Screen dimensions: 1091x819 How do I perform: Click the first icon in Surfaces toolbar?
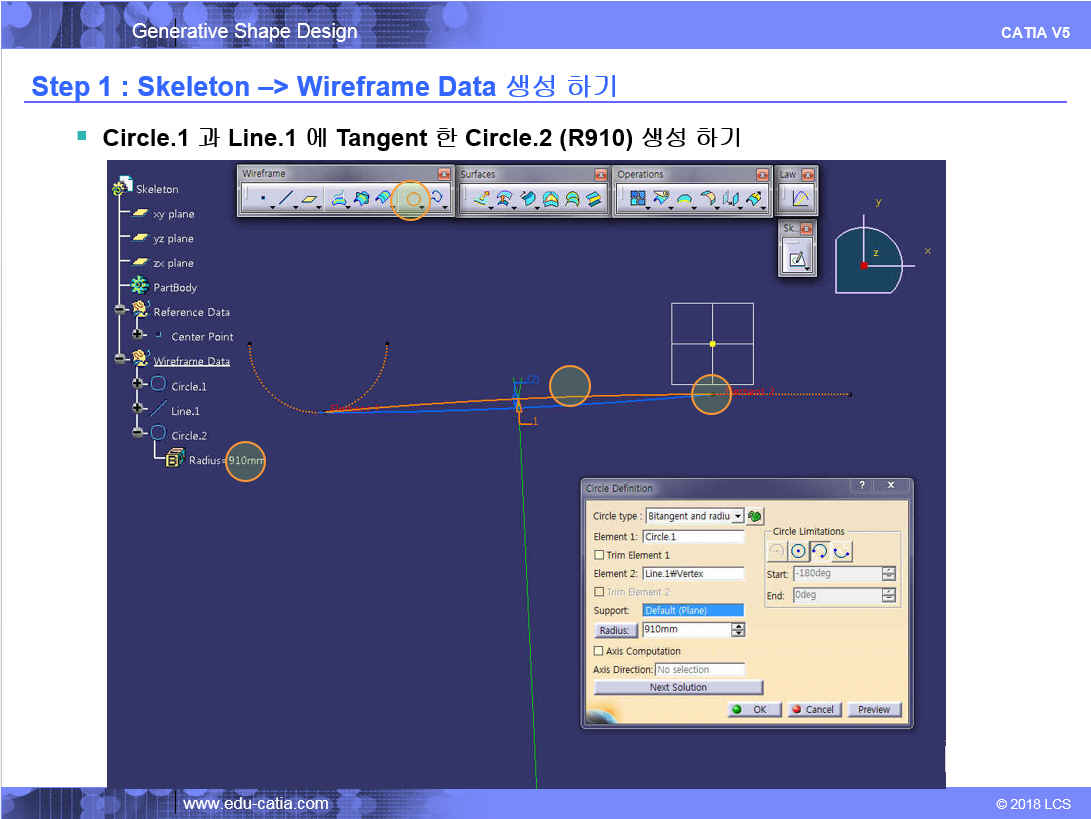480,200
